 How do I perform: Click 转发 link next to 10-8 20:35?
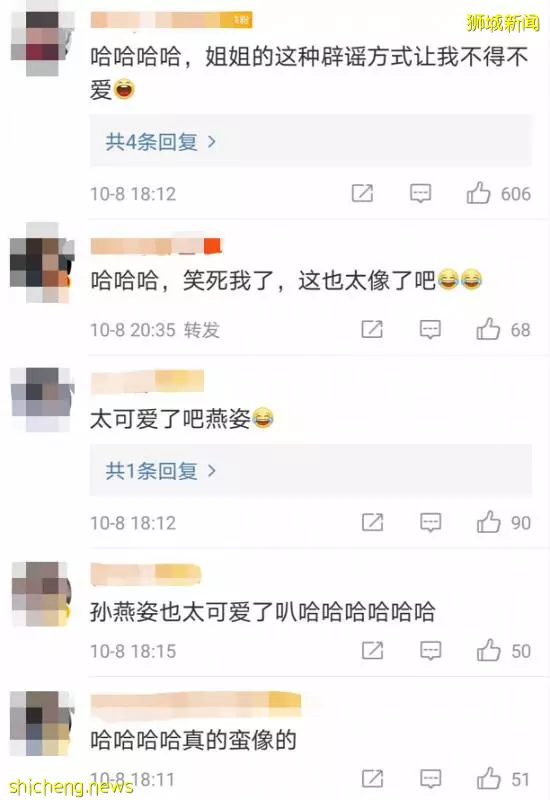tap(202, 330)
